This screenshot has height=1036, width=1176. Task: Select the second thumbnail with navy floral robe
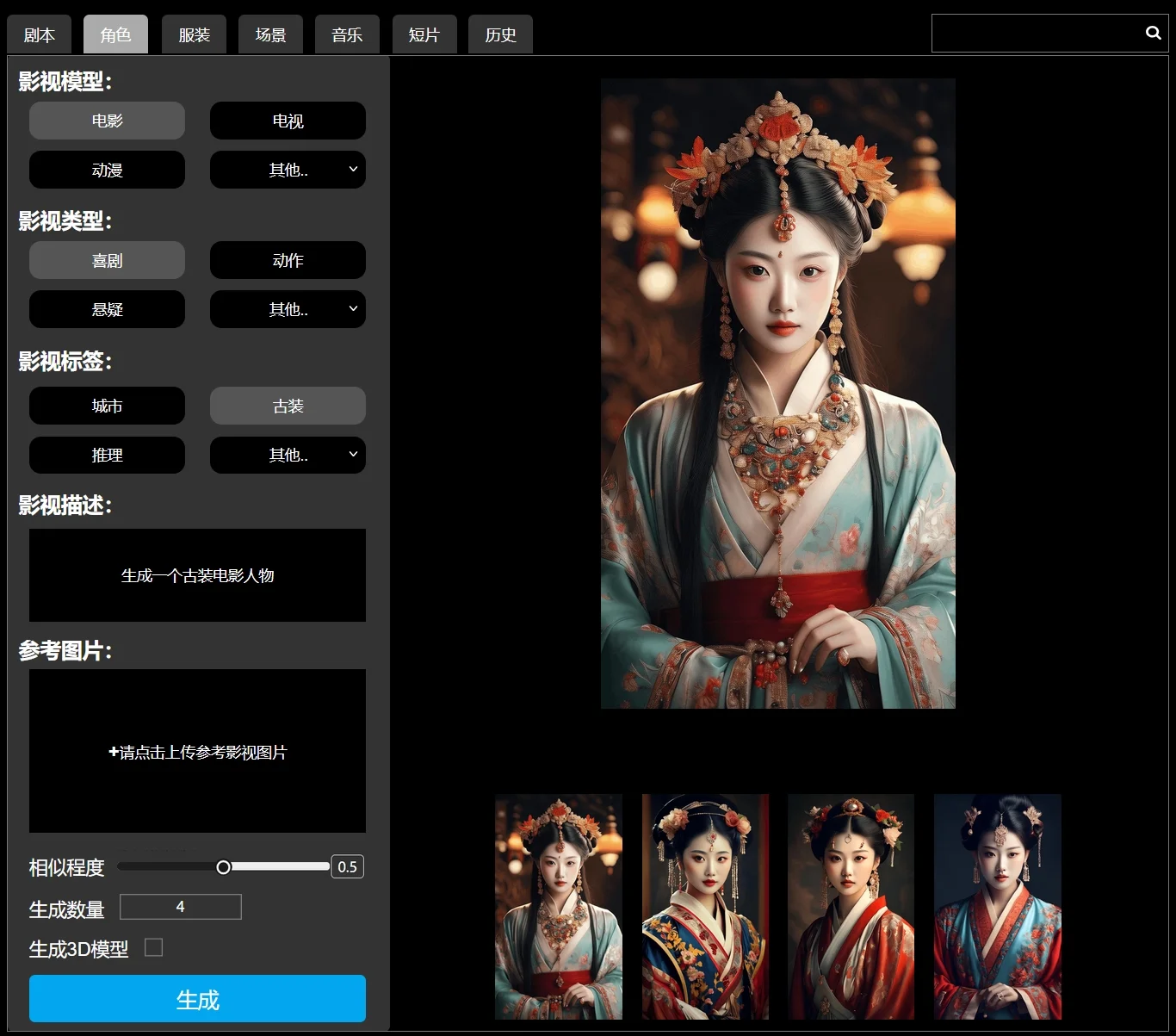pyautogui.click(x=705, y=907)
